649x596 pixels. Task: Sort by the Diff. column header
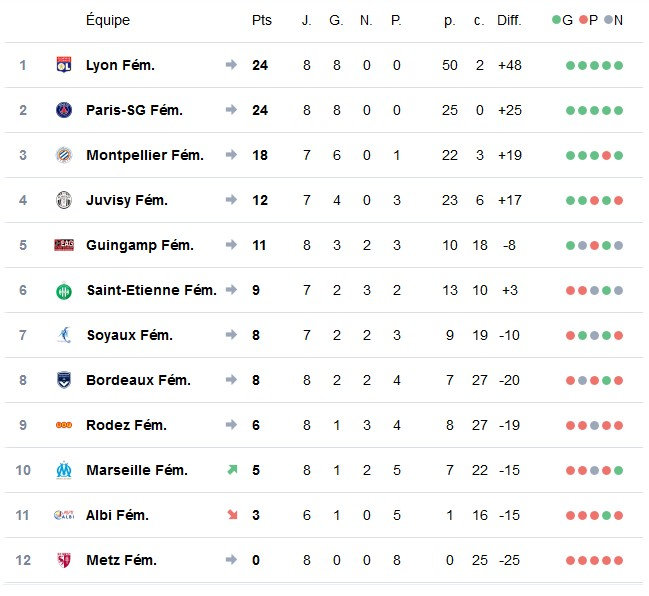509,20
